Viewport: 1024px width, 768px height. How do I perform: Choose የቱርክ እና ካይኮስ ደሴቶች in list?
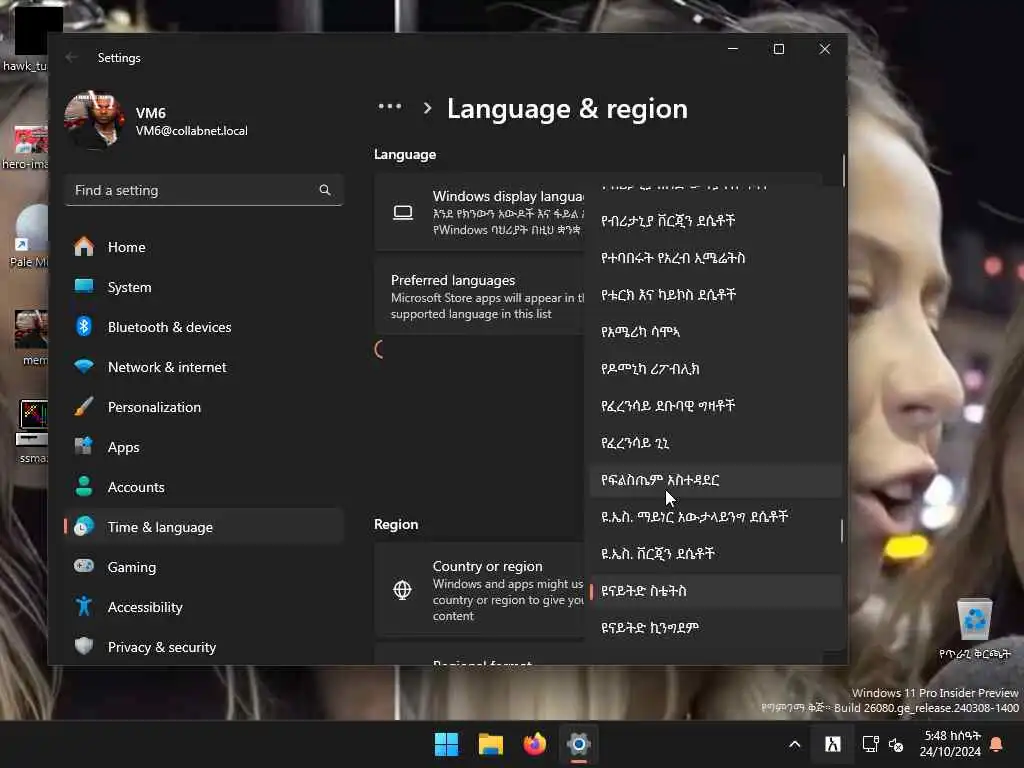click(715, 295)
